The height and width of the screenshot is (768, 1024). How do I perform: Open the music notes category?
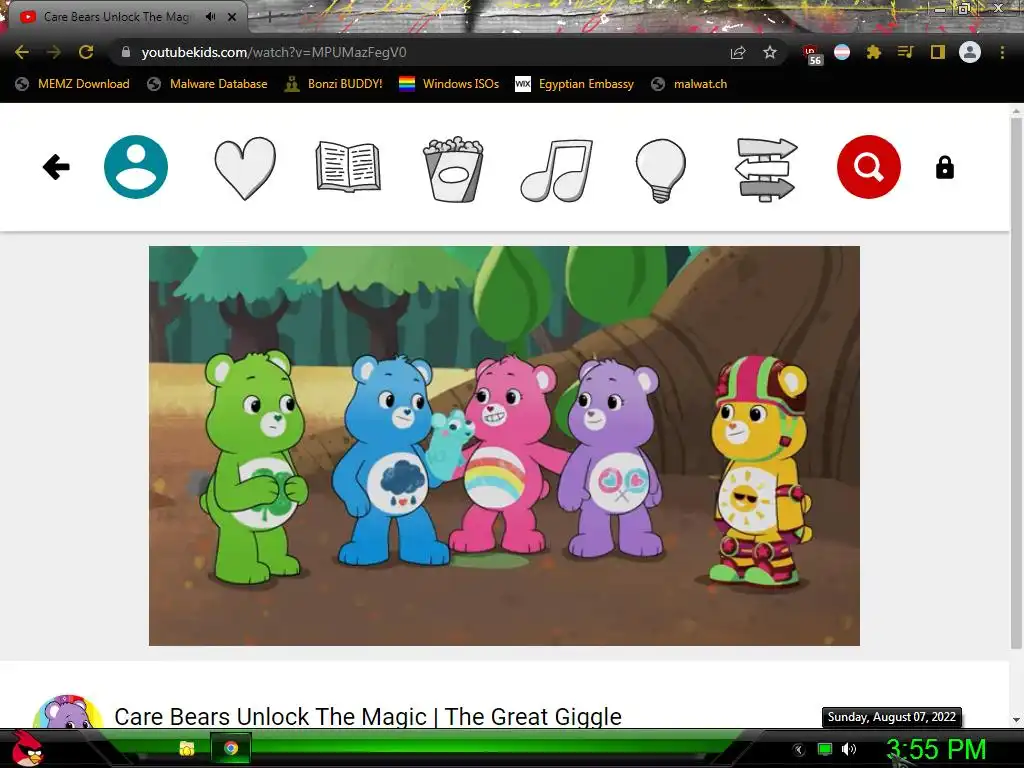coord(556,169)
